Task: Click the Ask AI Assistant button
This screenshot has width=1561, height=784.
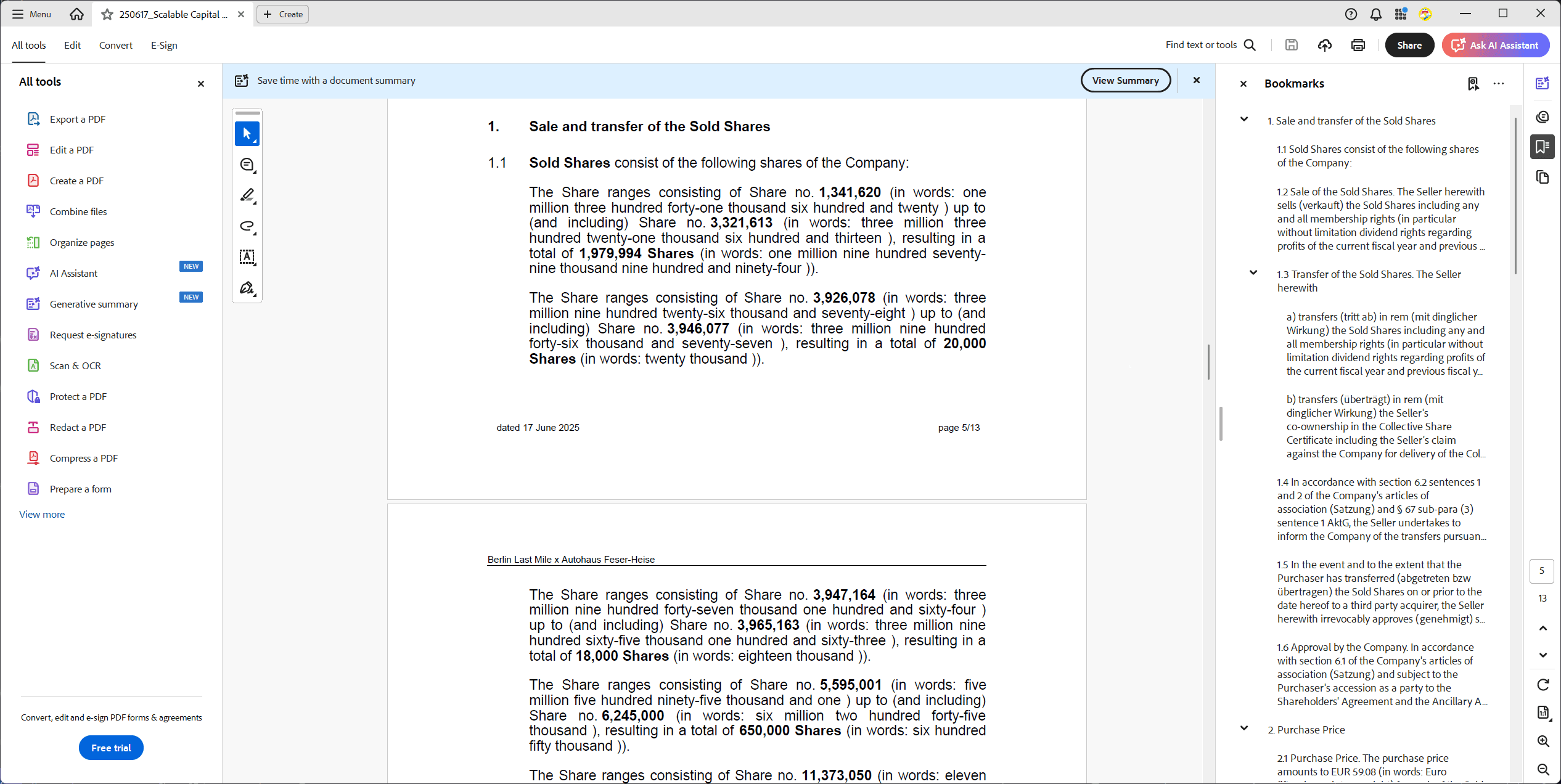Action: pos(1495,45)
